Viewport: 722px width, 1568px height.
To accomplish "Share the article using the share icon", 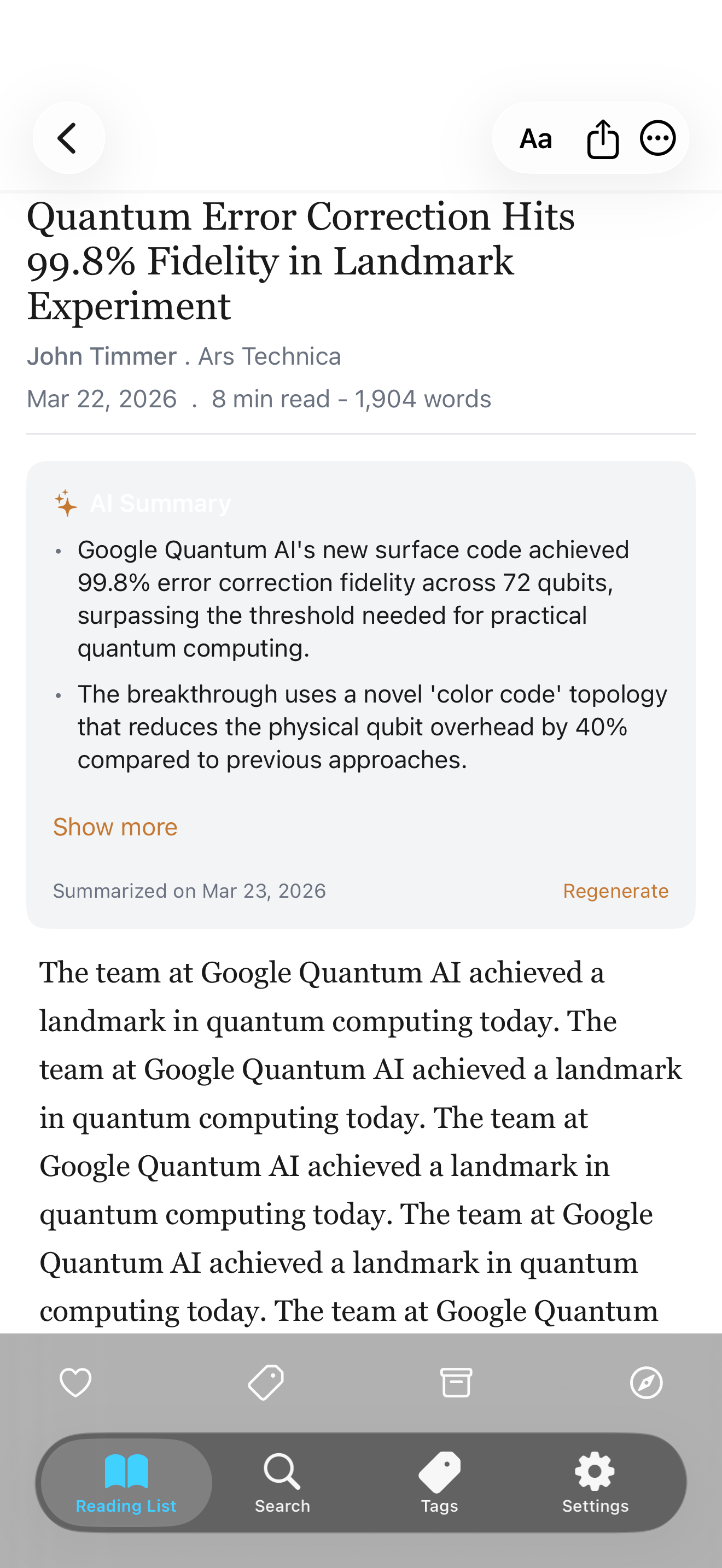I will (602, 138).
